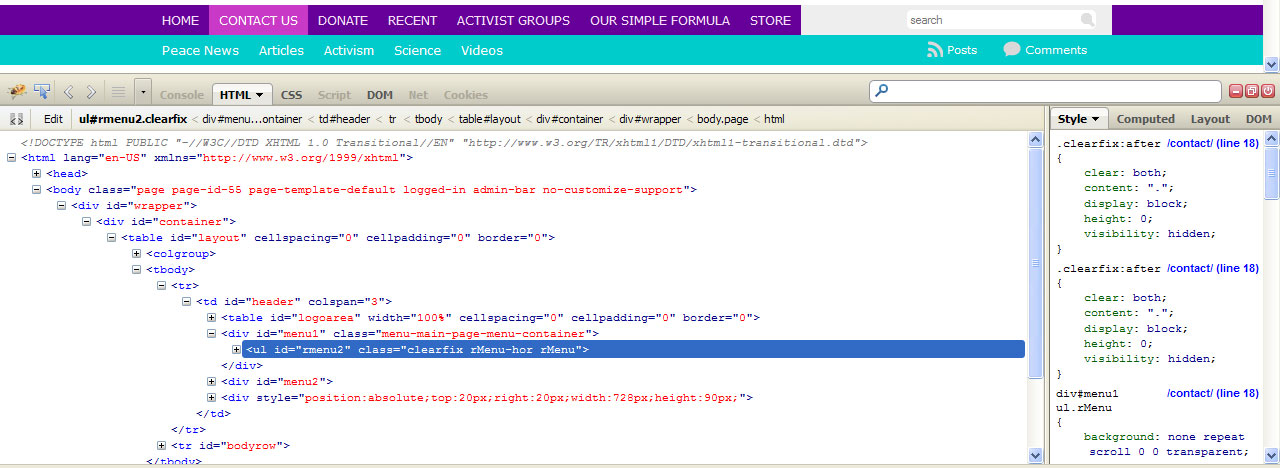Expand the ul id rmenu2 node
The height and width of the screenshot is (468, 1280).
point(237,350)
